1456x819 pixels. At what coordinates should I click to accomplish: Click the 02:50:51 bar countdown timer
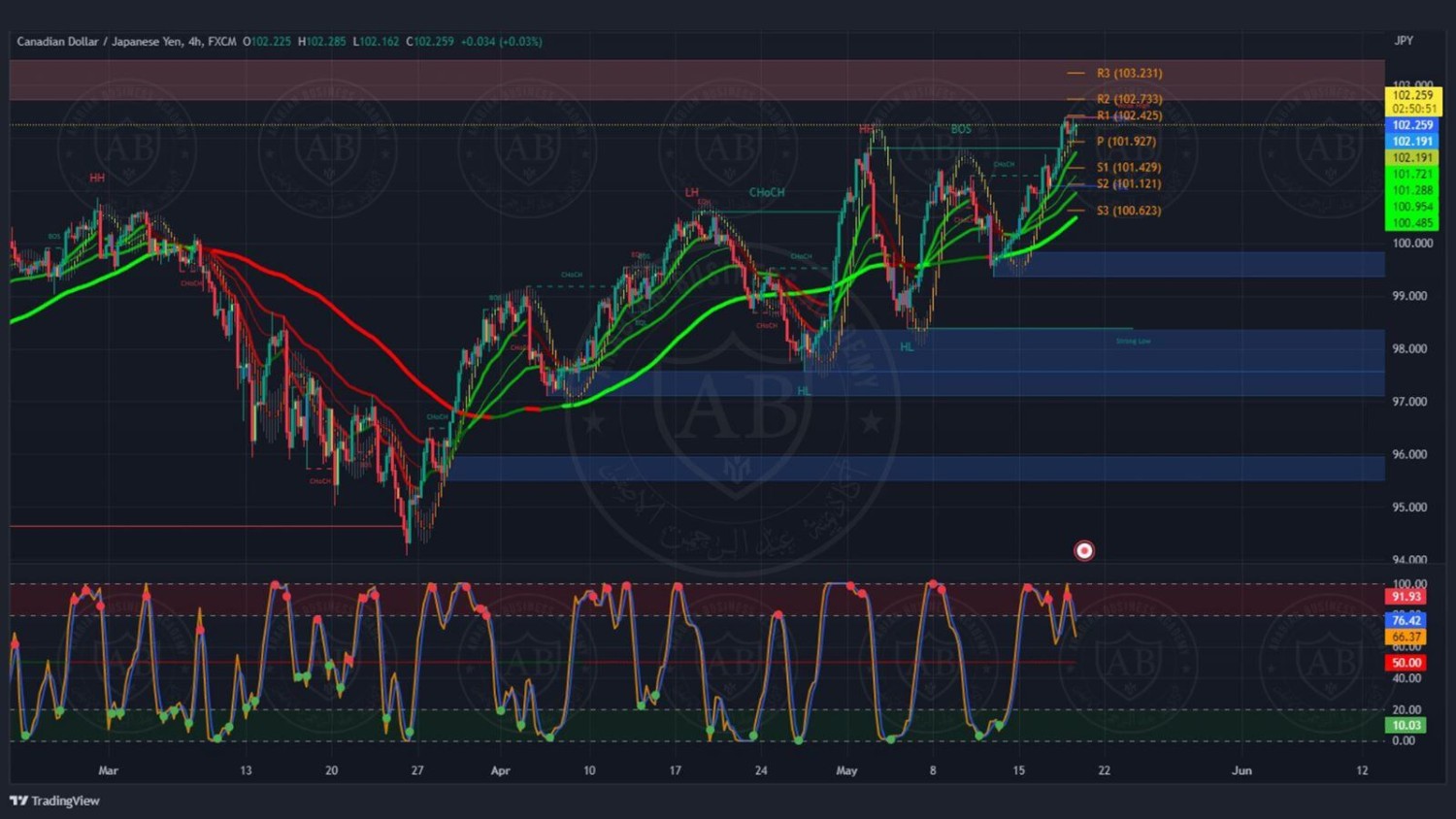click(1412, 109)
